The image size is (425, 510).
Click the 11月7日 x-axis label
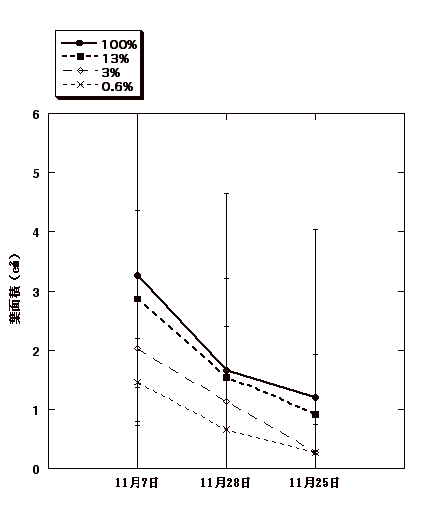pyautogui.click(x=137, y=483)
